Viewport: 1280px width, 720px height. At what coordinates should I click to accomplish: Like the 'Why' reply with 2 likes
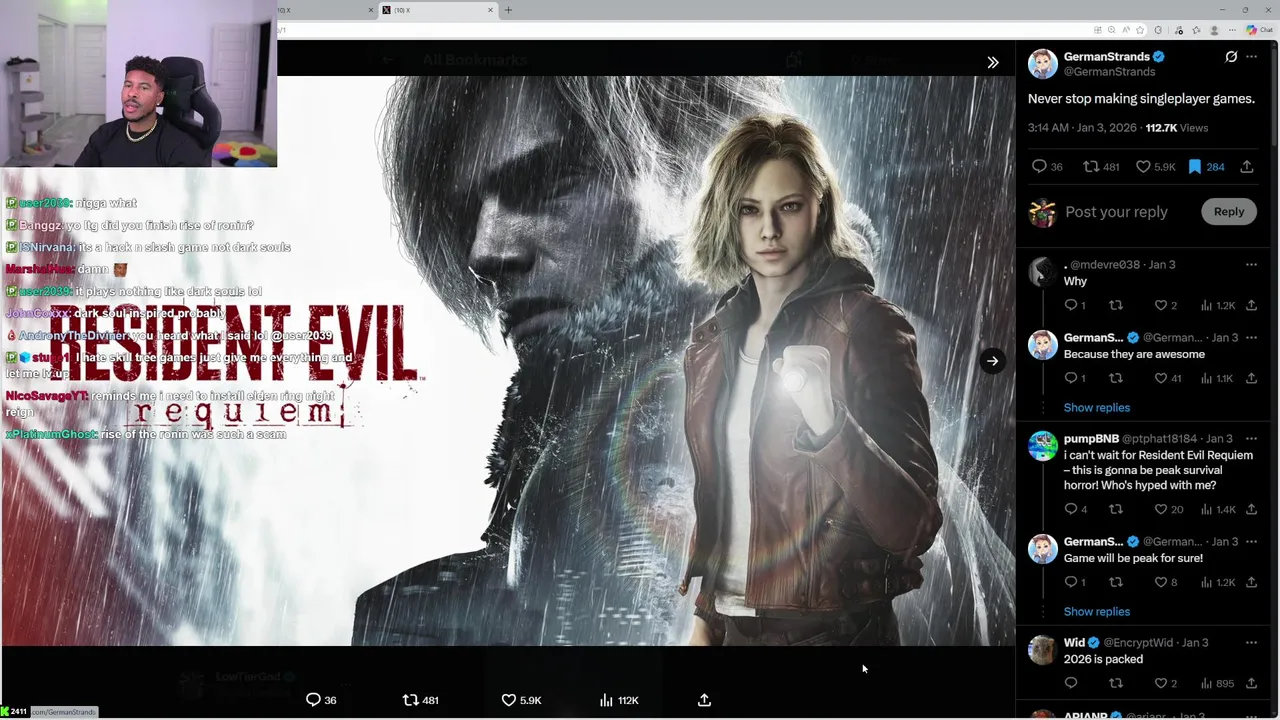point(1166,305)
